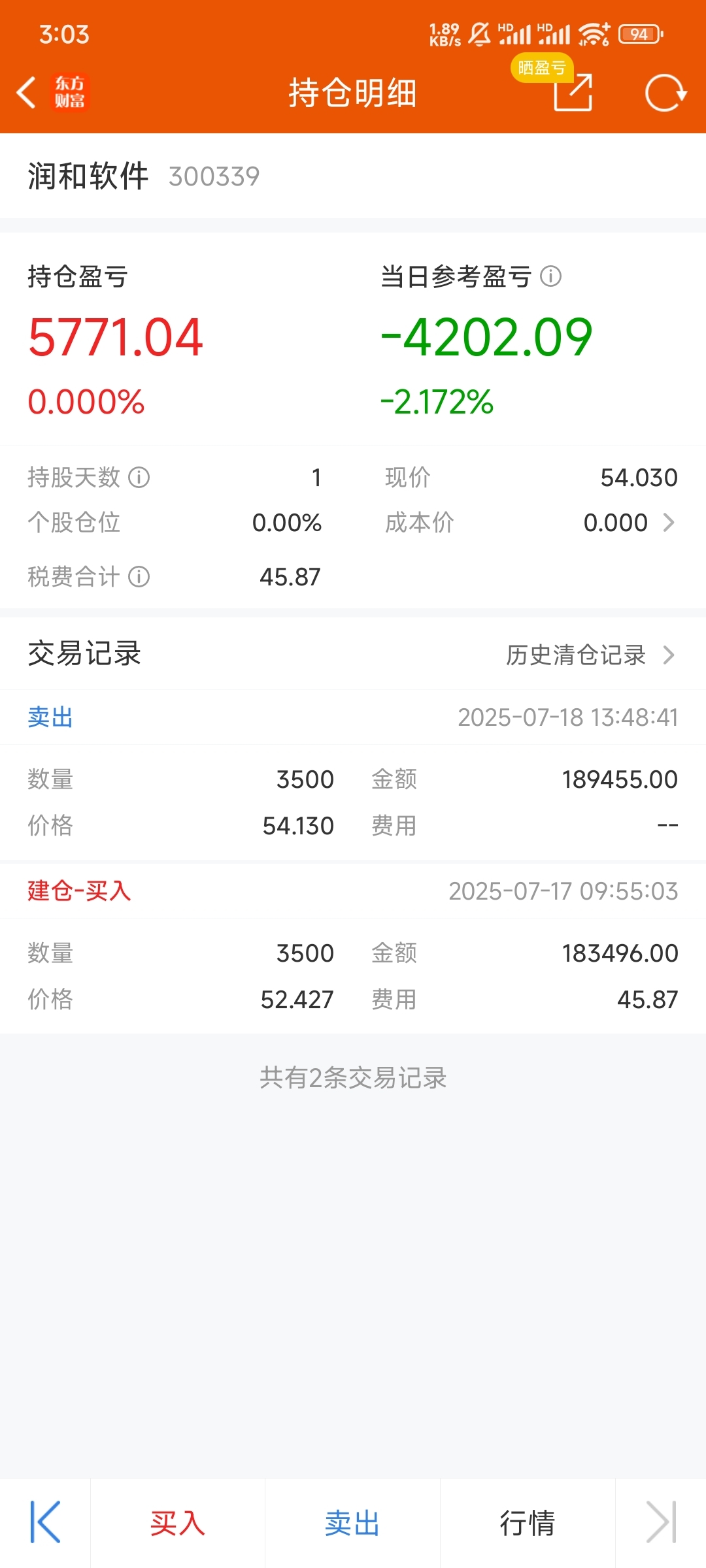
Task: Tap the back arrow icon
Action: click(26, 92)
